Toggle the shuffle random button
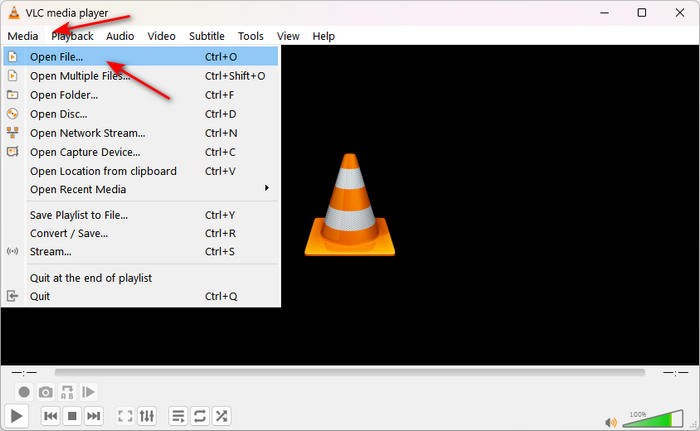This screenshot has width=700, height=431. (221, 416)
